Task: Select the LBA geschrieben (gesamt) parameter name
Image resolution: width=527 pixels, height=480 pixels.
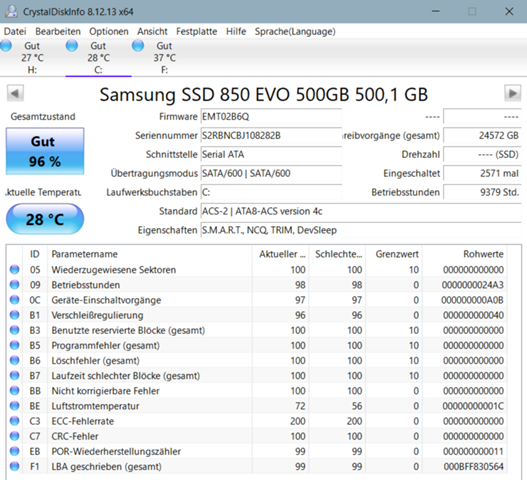Action: pos(106,467)
